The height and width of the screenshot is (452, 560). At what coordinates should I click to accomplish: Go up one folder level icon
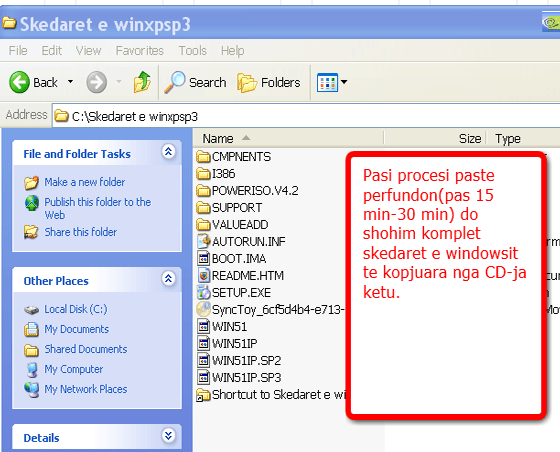[142, 82]
